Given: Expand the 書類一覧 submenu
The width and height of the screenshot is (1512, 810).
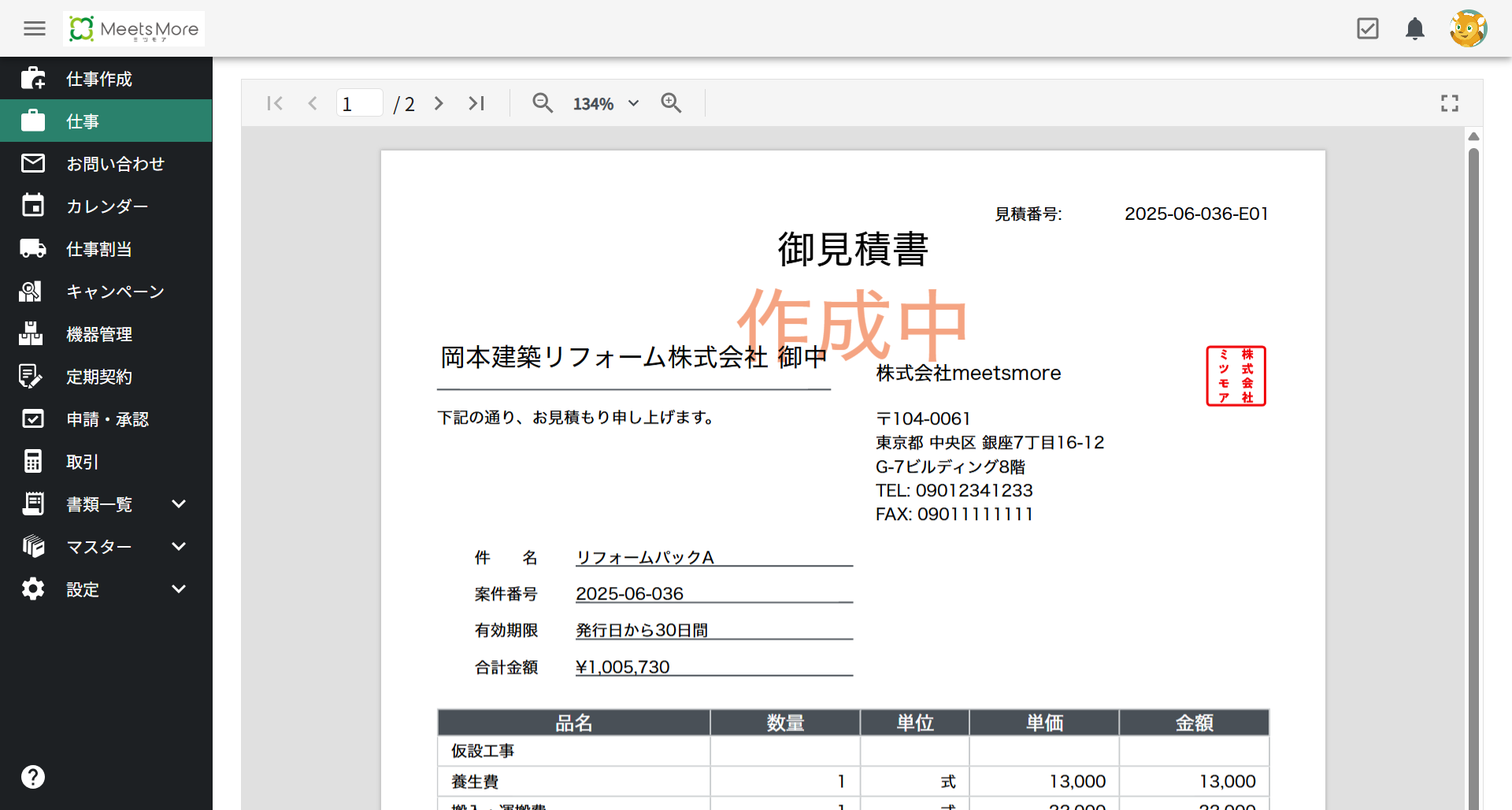Looking at the screenshot, I should [179, 504].
